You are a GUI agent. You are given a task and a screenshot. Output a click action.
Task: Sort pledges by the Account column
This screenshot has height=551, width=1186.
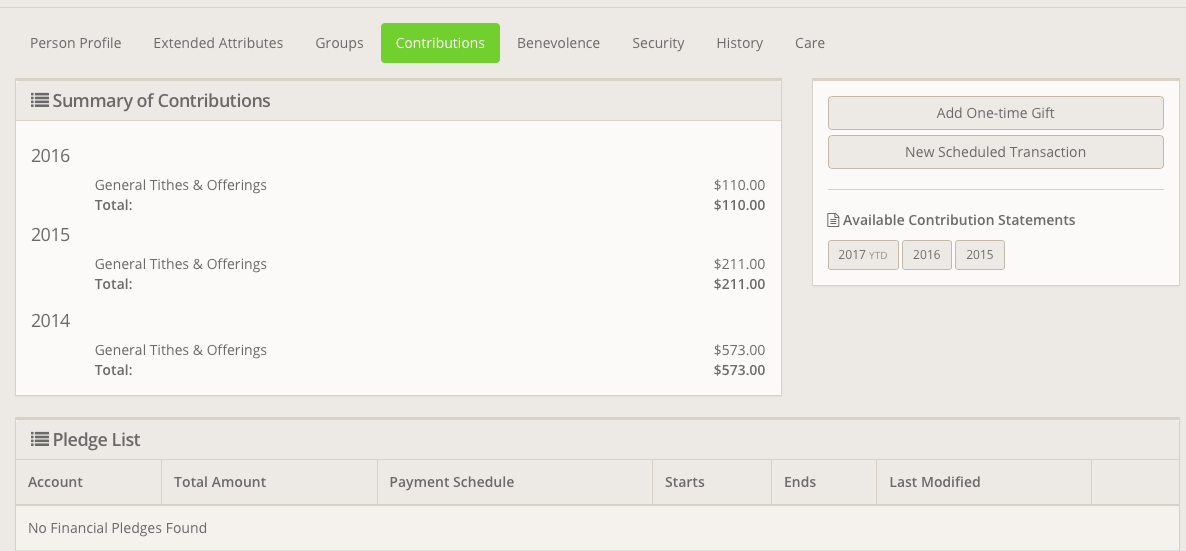56,482
